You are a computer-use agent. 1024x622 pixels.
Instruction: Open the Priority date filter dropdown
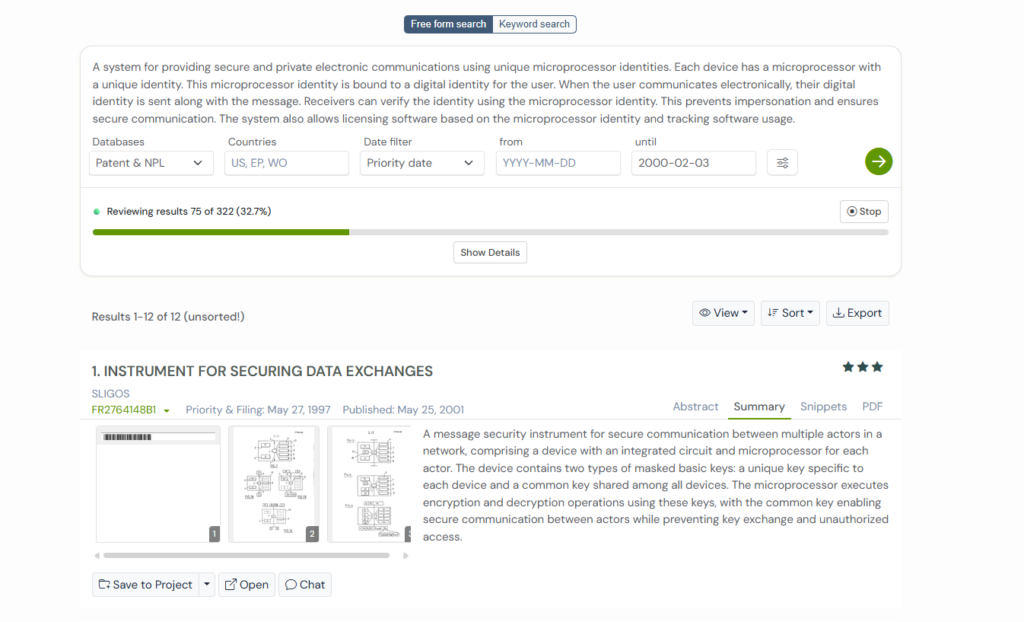(422, 163)
